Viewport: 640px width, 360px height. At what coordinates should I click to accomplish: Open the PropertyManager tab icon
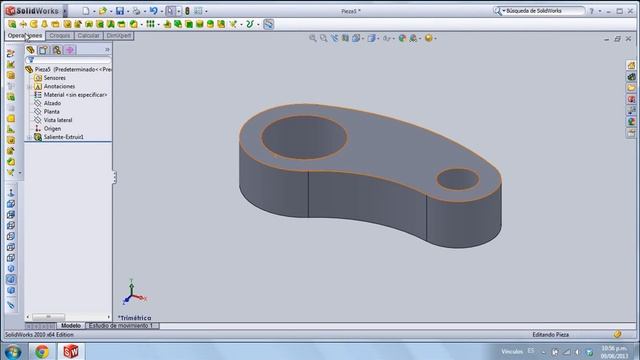point(43,50)
